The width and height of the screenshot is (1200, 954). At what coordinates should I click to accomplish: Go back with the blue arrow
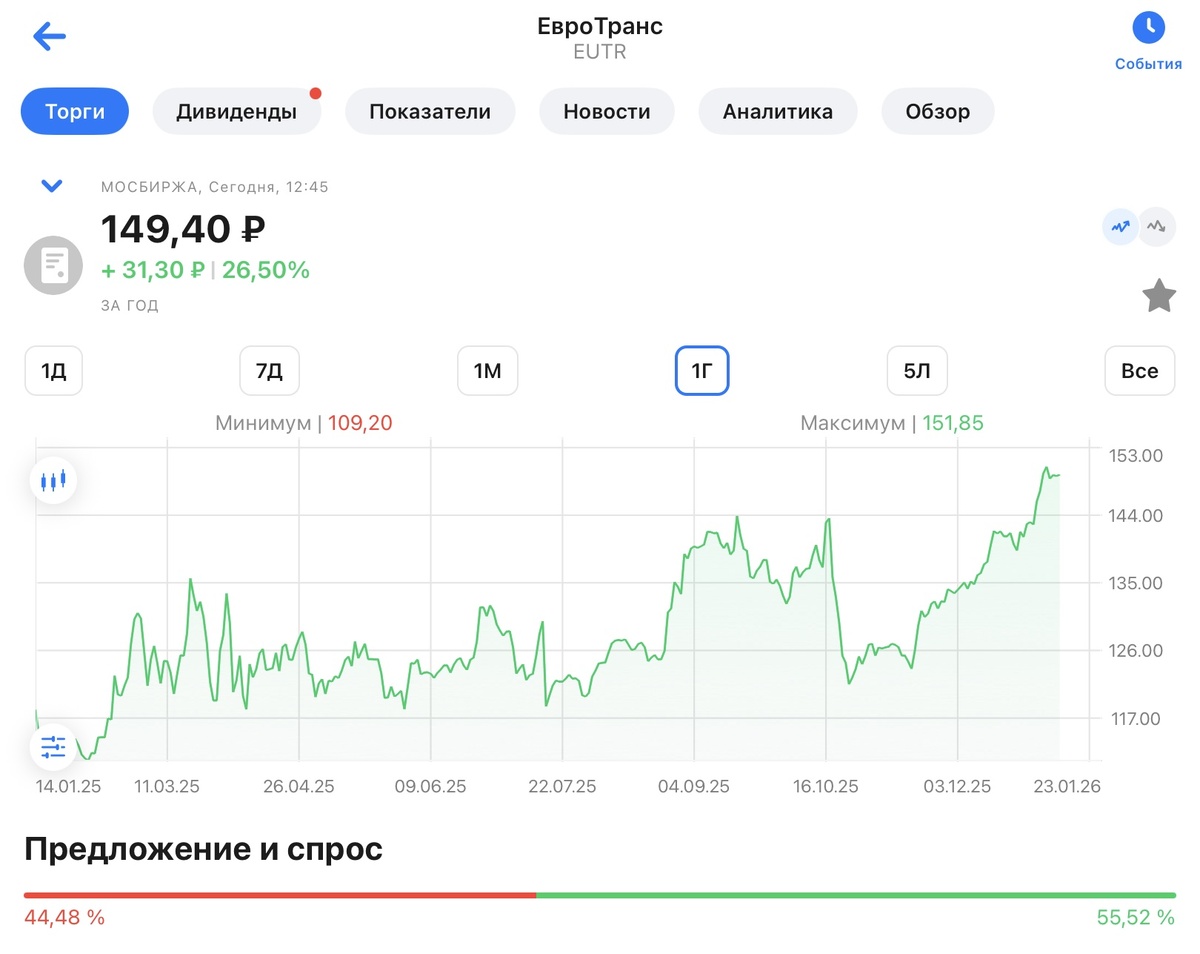[x=49, y=37]
